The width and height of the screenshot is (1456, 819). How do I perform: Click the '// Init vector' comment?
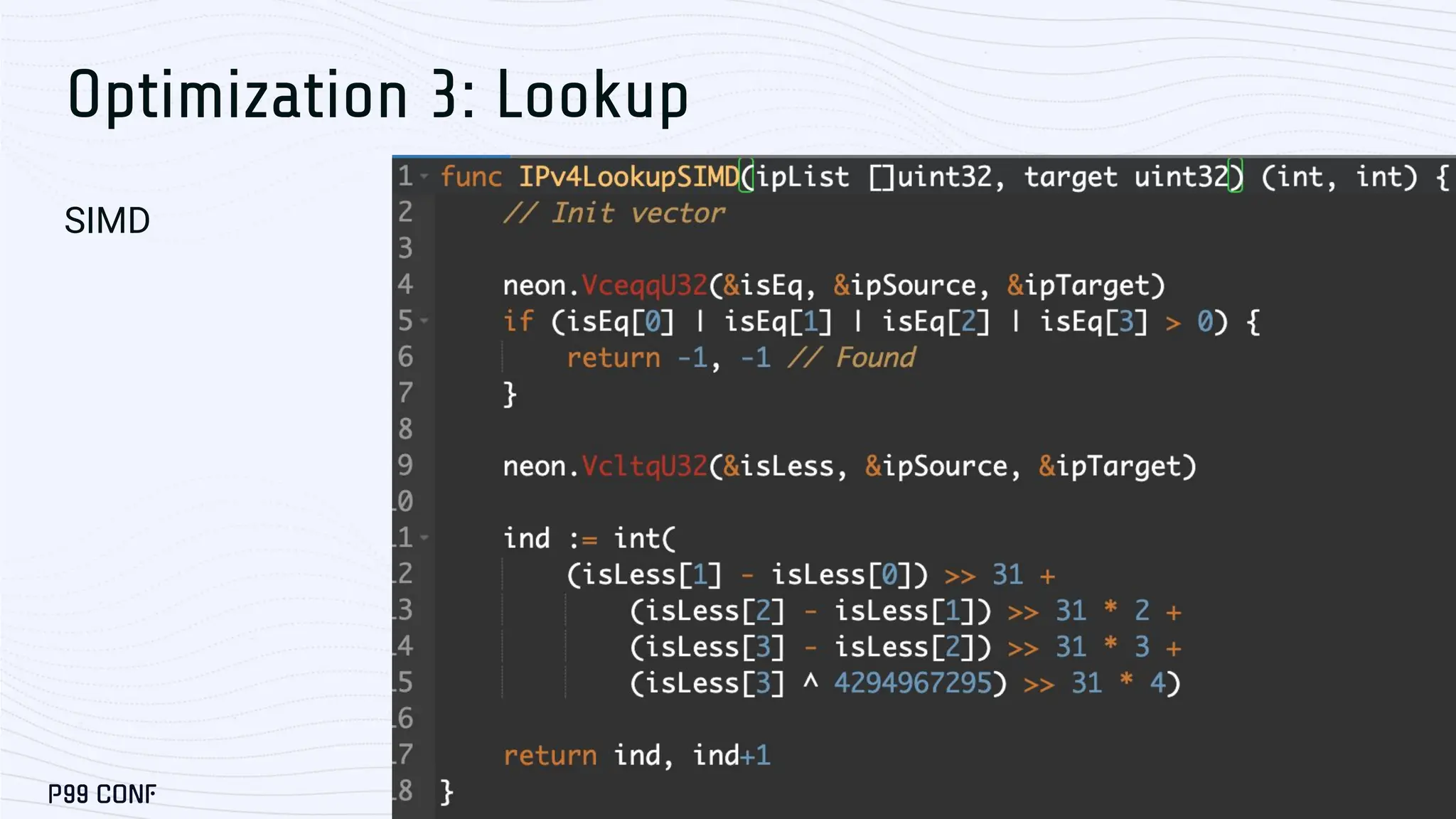pyautogui.click(x=614, y=213)
